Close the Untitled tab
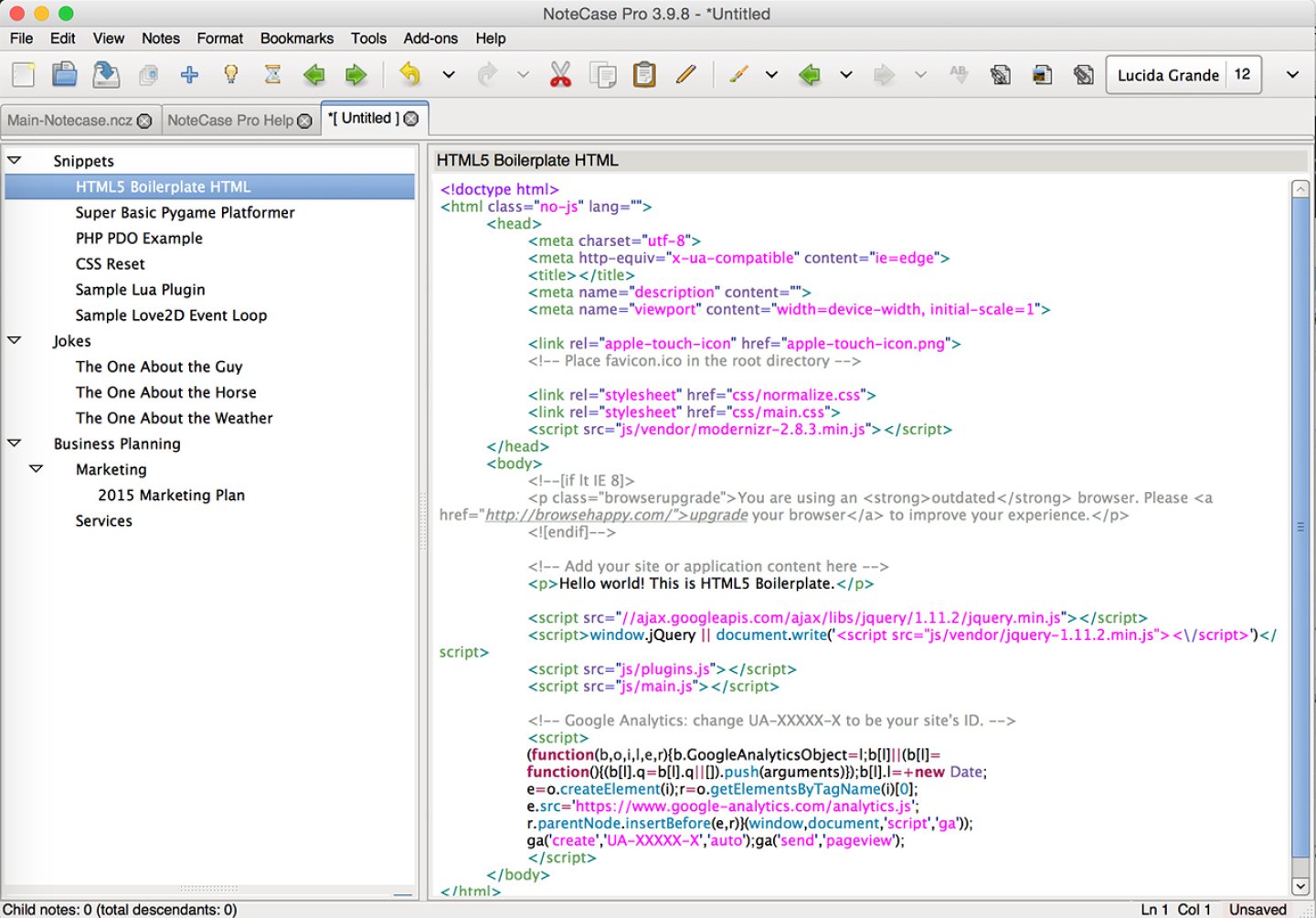The image size is (1316, 918). (x=411, y=119)
